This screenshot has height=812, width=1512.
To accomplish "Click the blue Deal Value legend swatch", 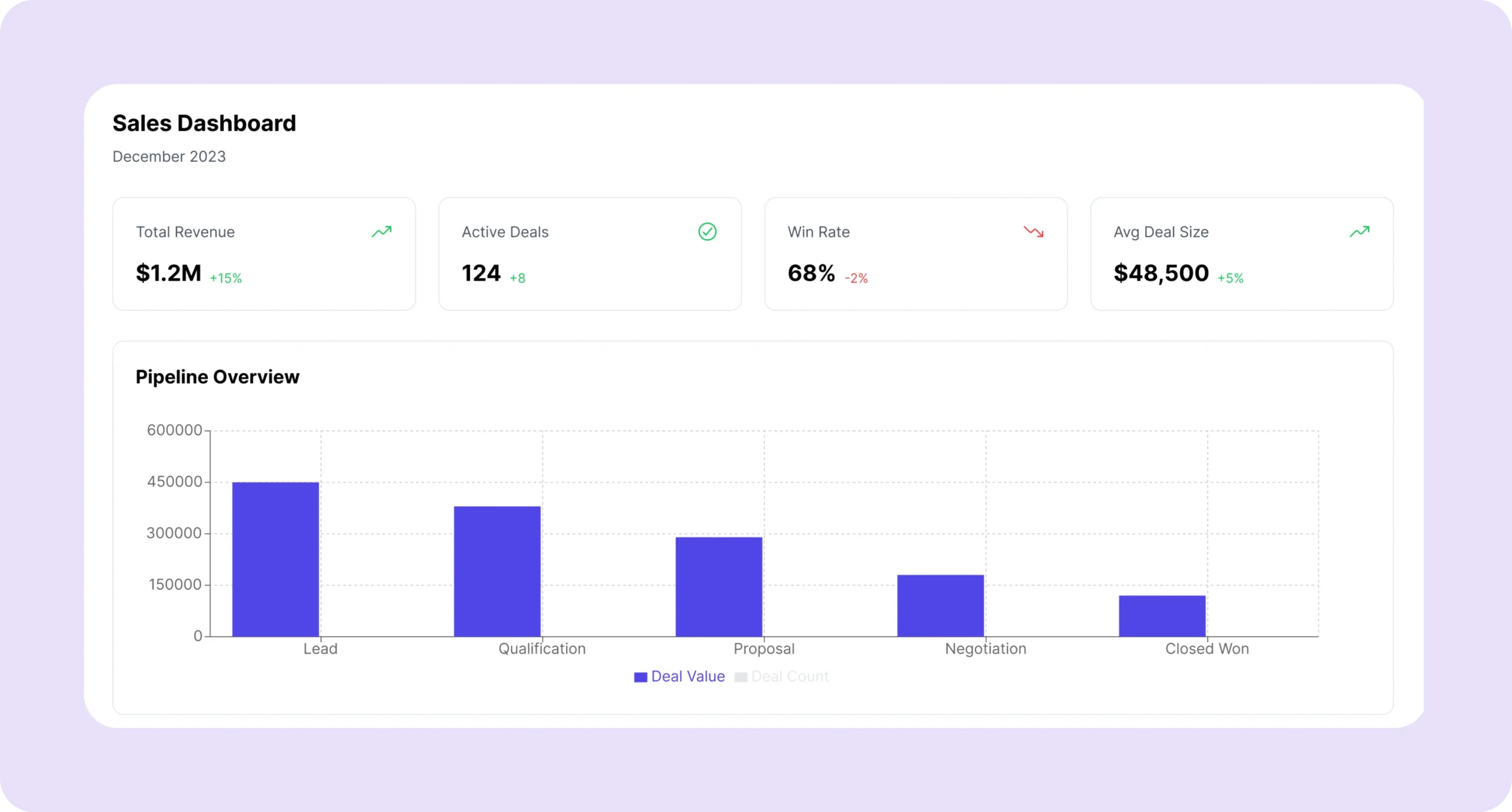I will click(x=640, y=677).
